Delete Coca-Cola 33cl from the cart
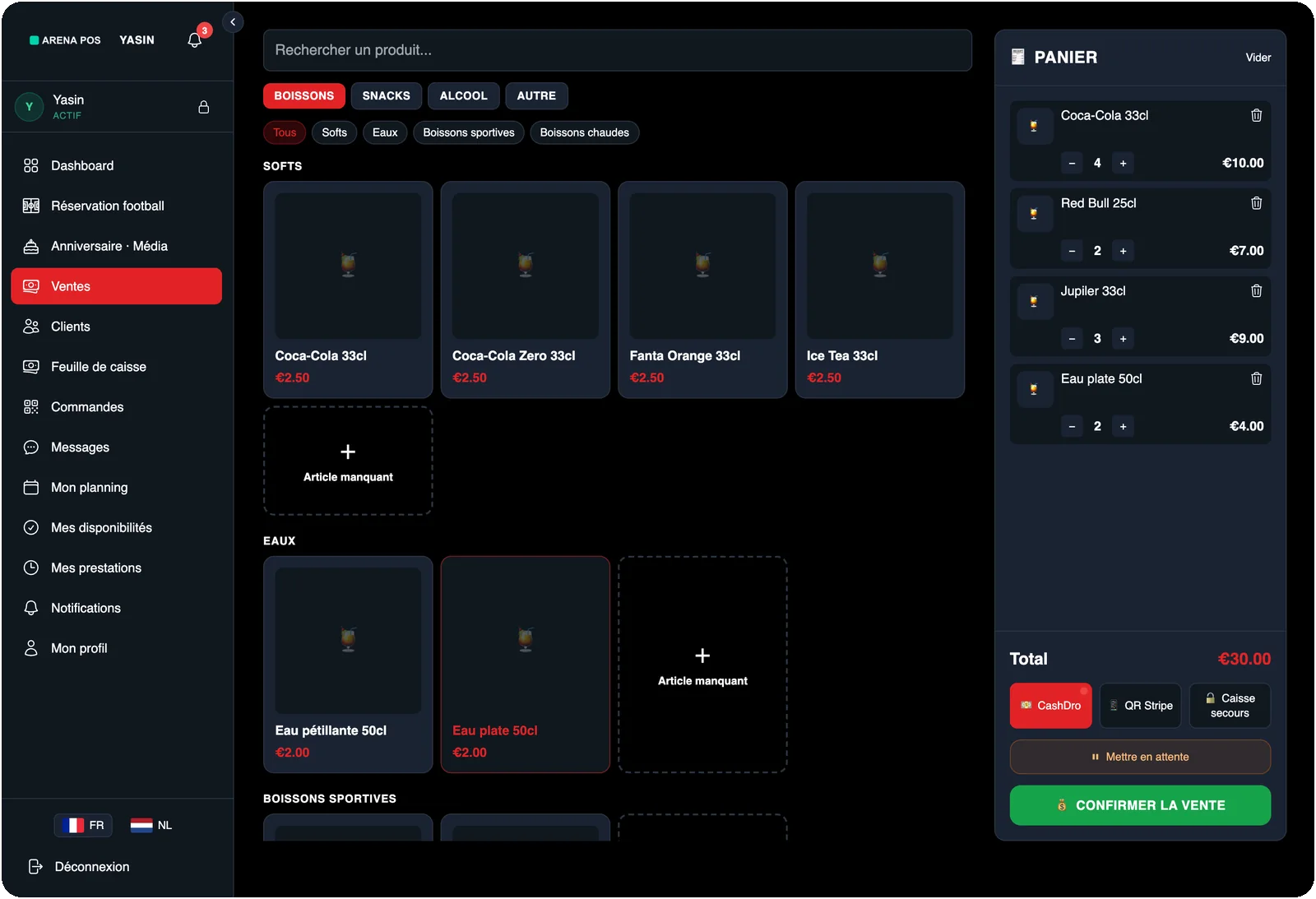The width and height of the screenshot is (1316, 899). 1256,115
